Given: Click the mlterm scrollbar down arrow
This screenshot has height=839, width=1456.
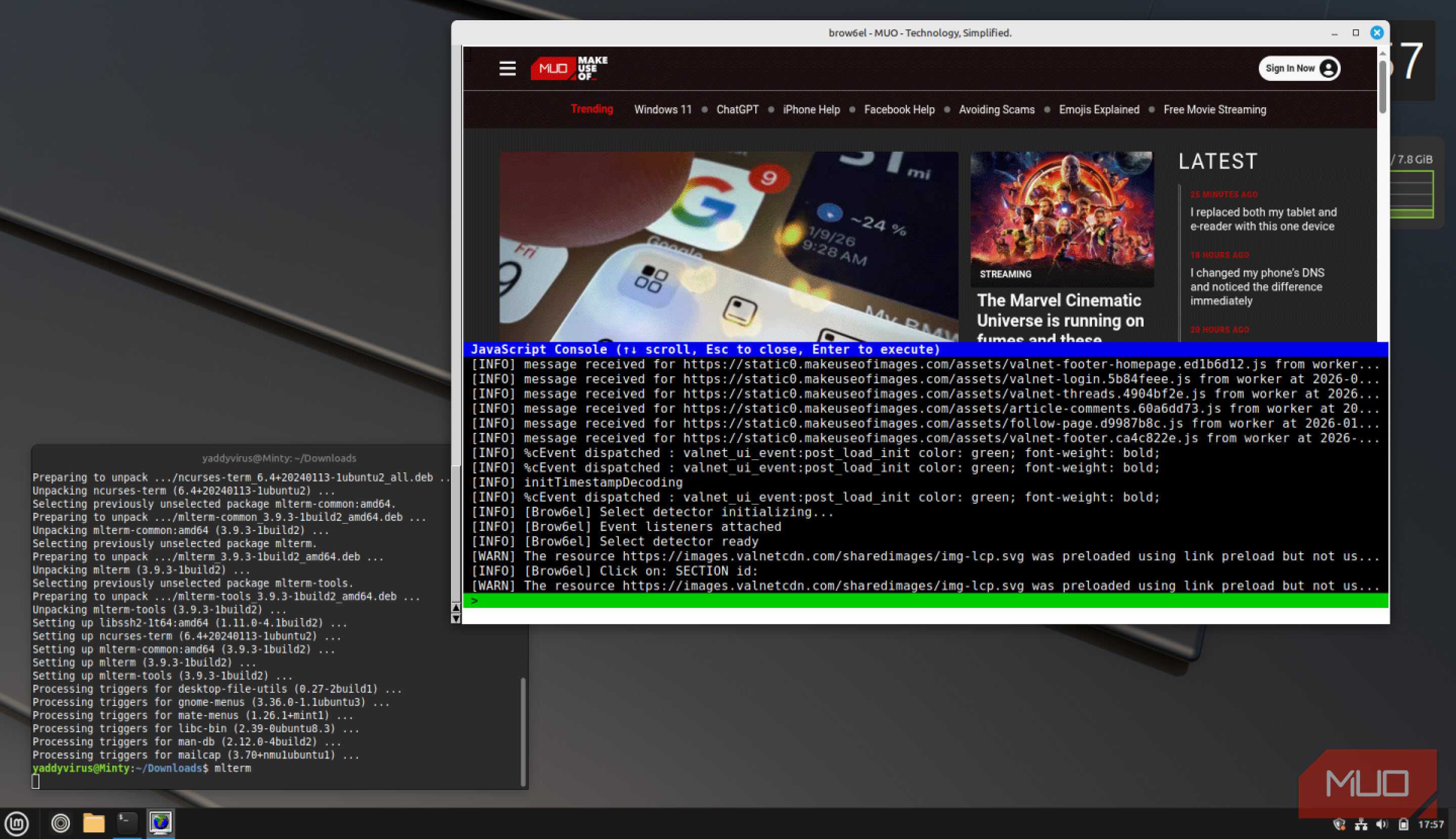Looking at the screenshot, I should (456, 619).
